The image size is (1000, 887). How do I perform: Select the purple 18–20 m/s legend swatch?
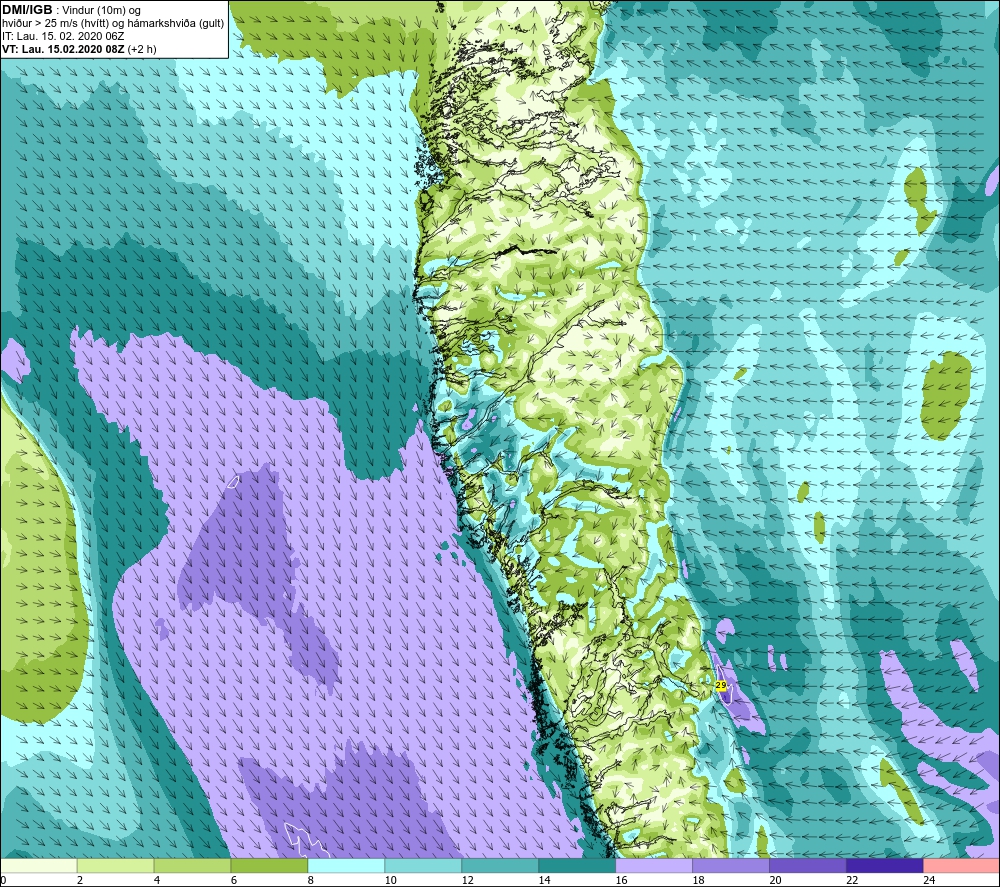[730, 865]
